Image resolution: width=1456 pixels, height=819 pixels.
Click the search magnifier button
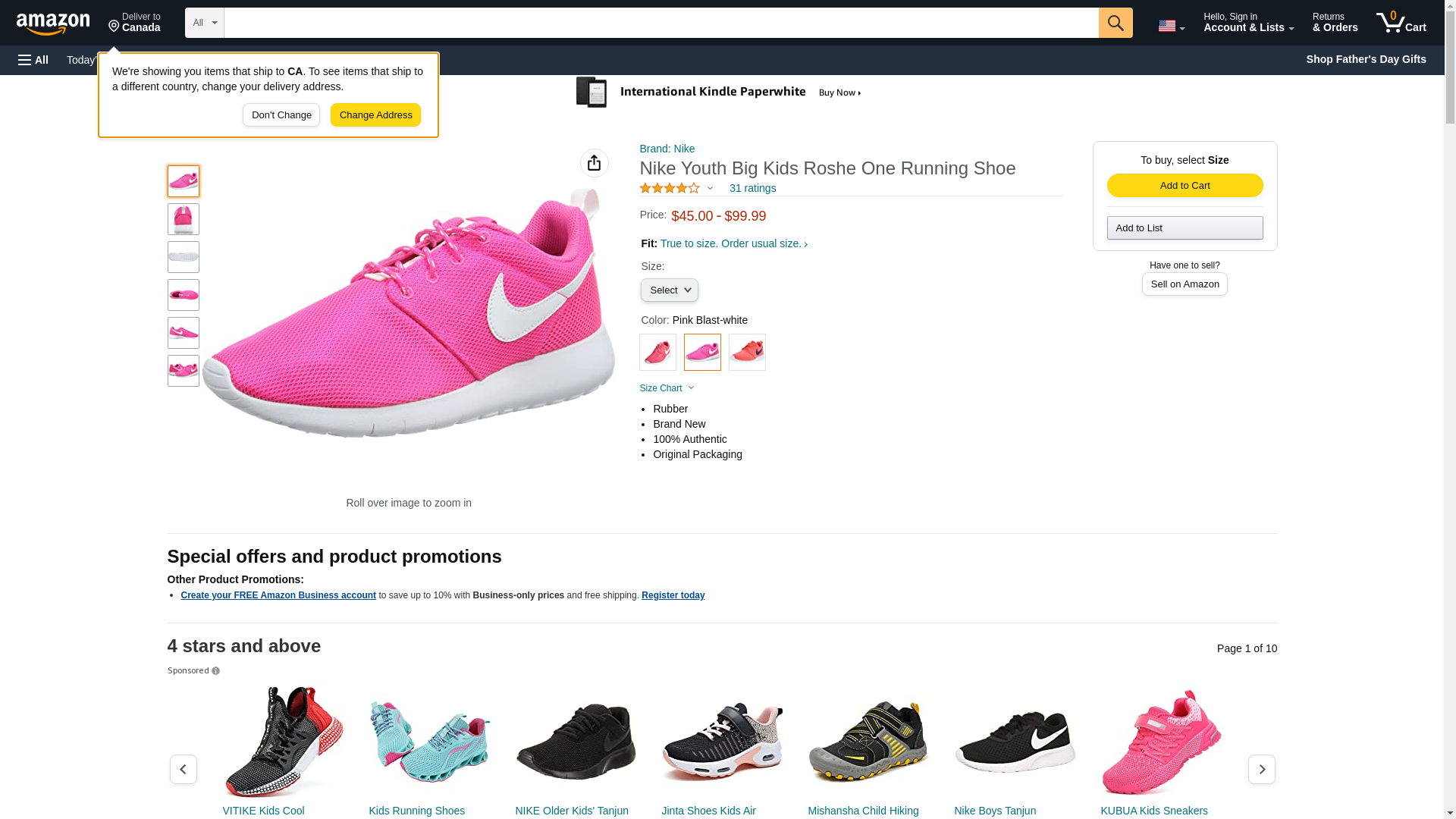[1115, 23]
